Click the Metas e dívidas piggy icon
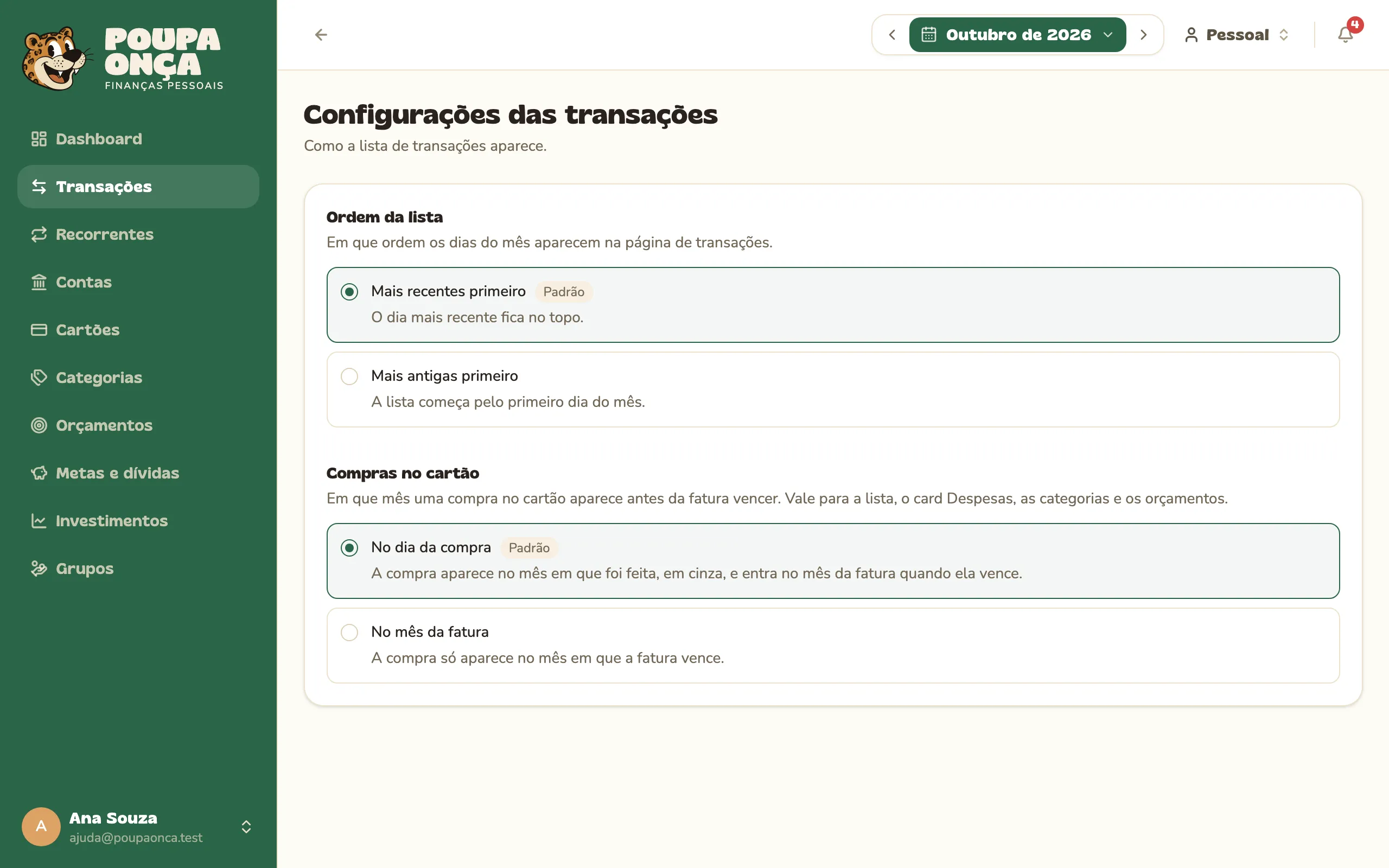Image resolution: width=1389 pixels, height=868 pixels. tap(39, 473)
